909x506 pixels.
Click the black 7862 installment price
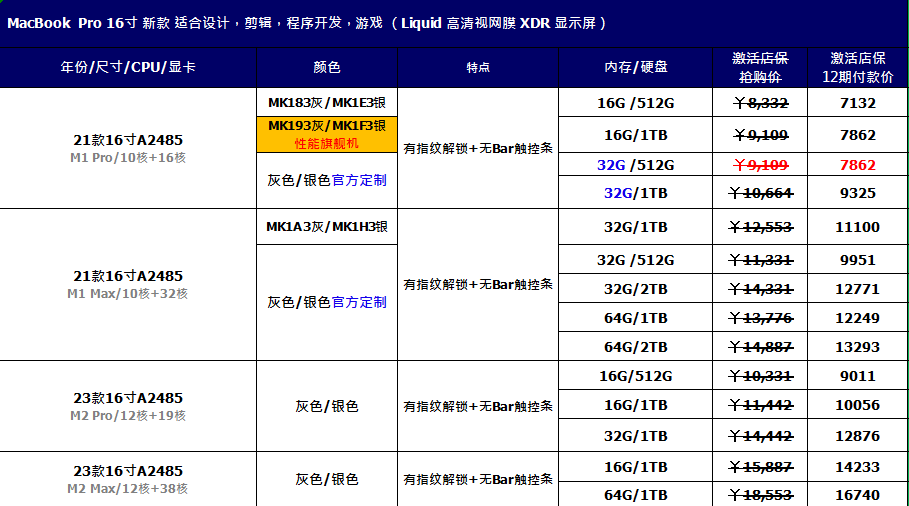(x=858, y=135)
